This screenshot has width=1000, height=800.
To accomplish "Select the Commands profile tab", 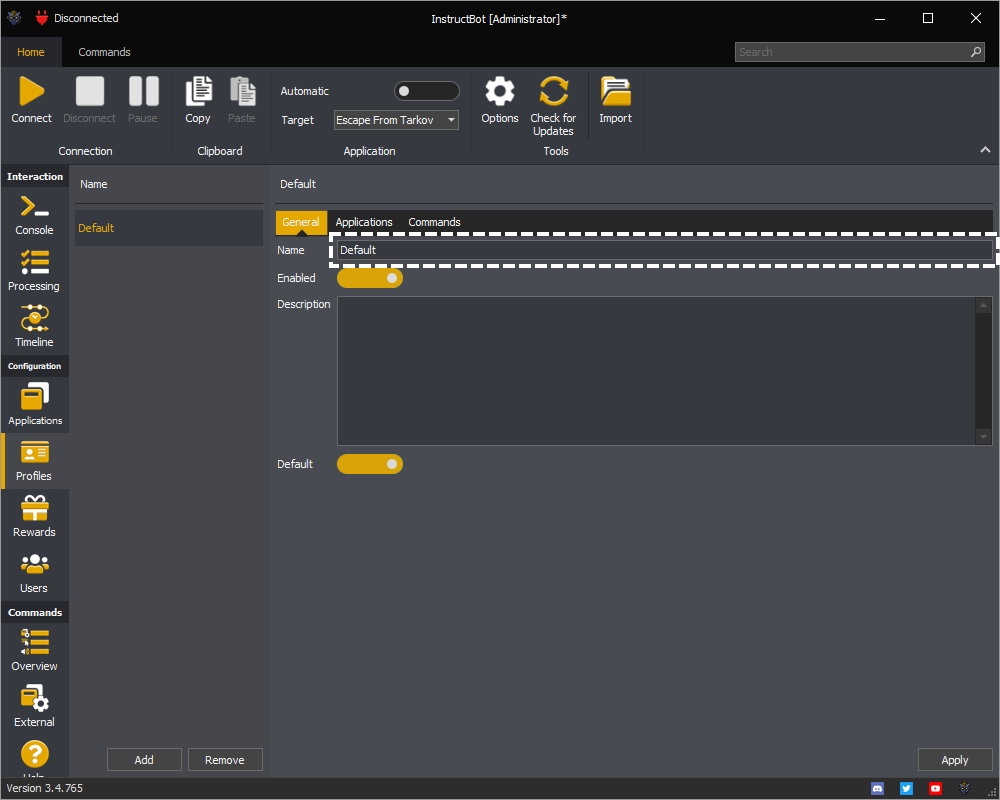I will click(x=434, y=222).
